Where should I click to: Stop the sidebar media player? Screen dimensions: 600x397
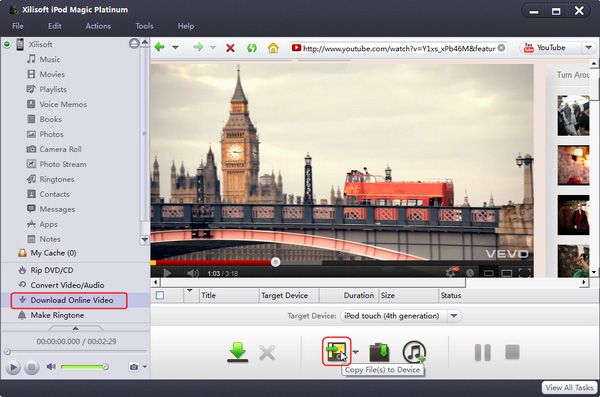click(32, 367)
